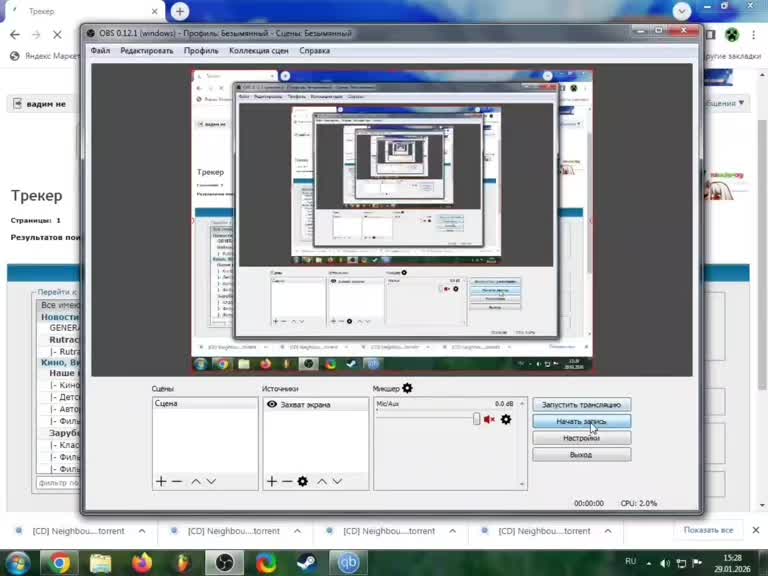Screen dimensions: 768x576
Task: Adjust the Mic/Aux volume slider handle
Action: tap(476, 419)
